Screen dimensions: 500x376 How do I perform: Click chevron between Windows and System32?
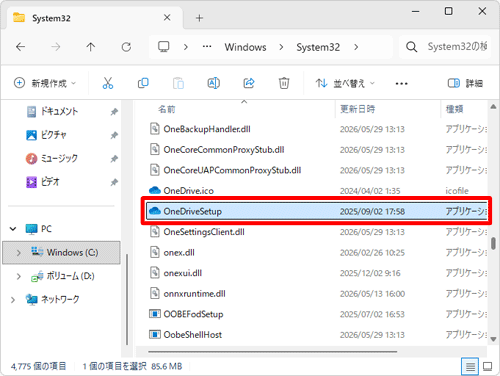281,47
